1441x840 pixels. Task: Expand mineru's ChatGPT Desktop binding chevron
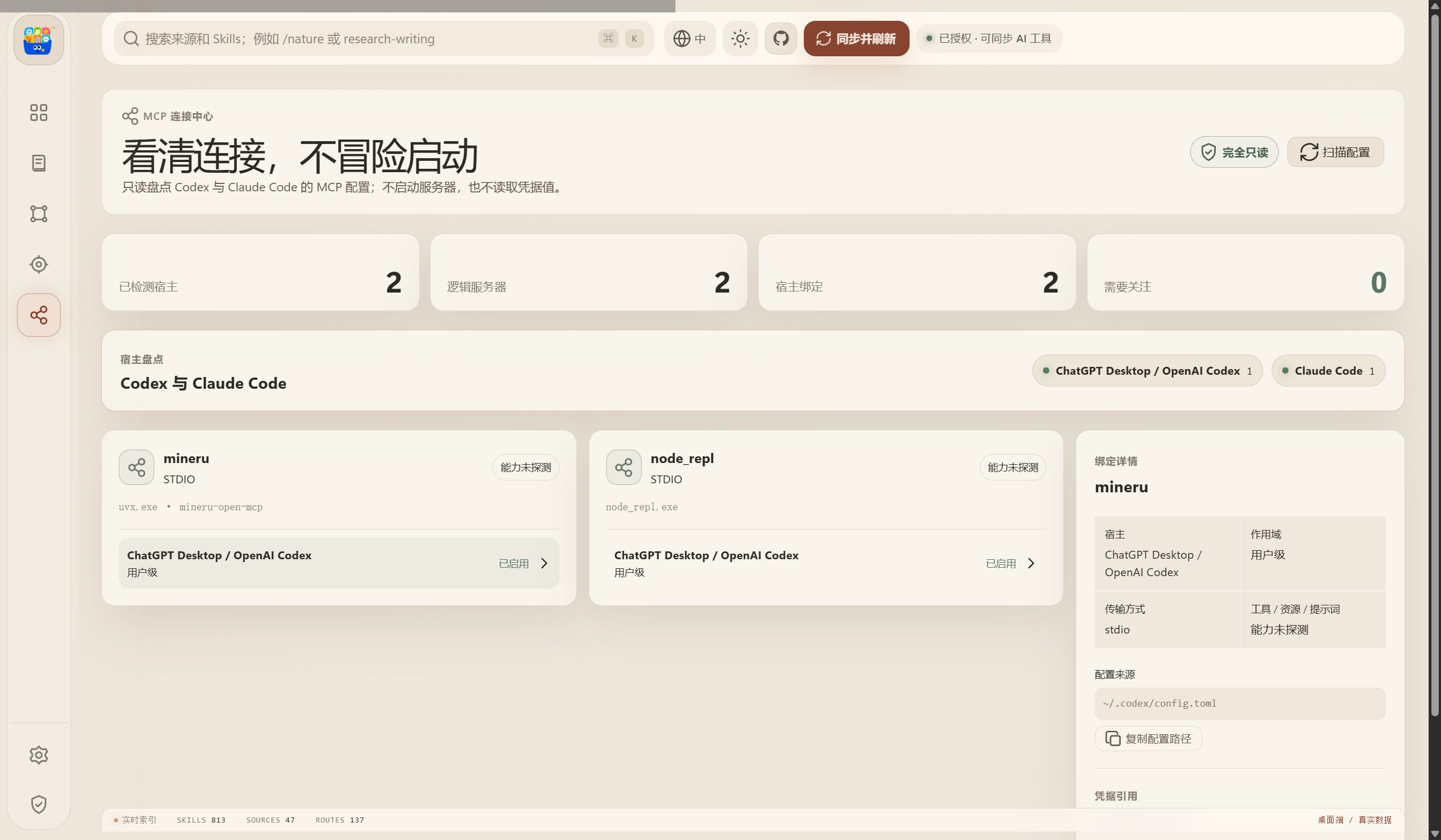point(544,563)
